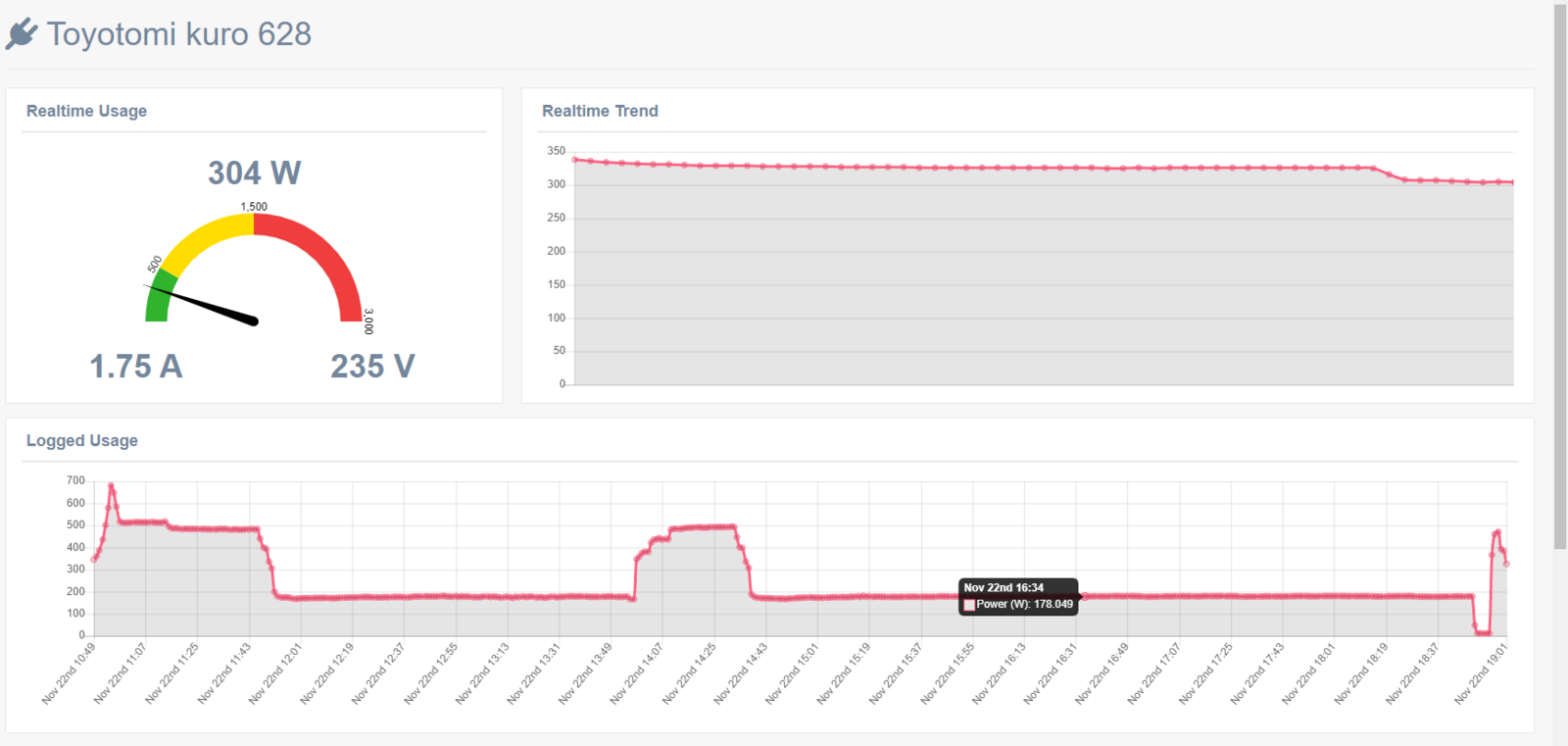Click the "Nov 22nd 16:49" time axis label
This screenshot has width=1568, height=746.
1103,672
